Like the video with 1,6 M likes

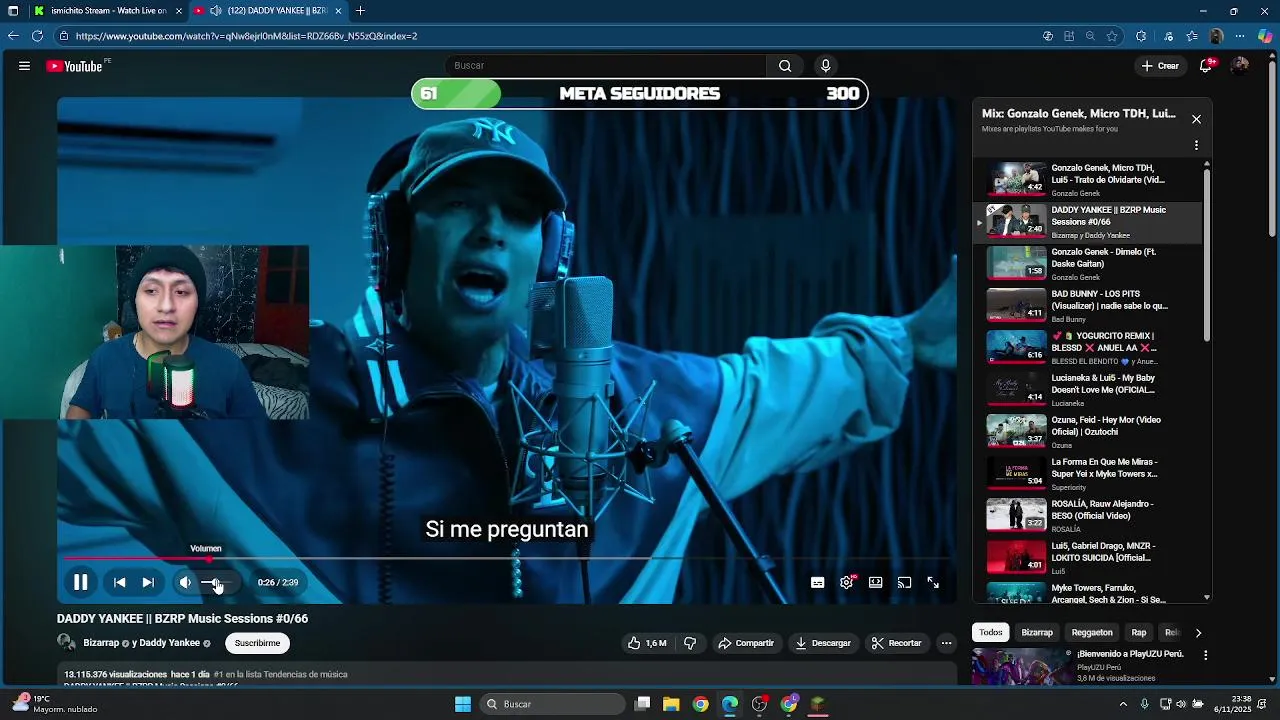pos(647,643)
